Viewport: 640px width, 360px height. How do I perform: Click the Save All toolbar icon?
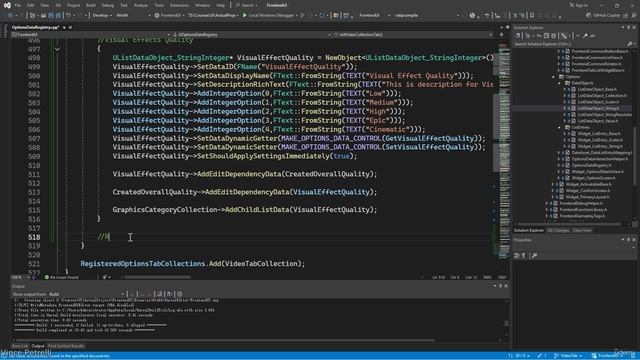pyautogui.click(x=58, y=16)
